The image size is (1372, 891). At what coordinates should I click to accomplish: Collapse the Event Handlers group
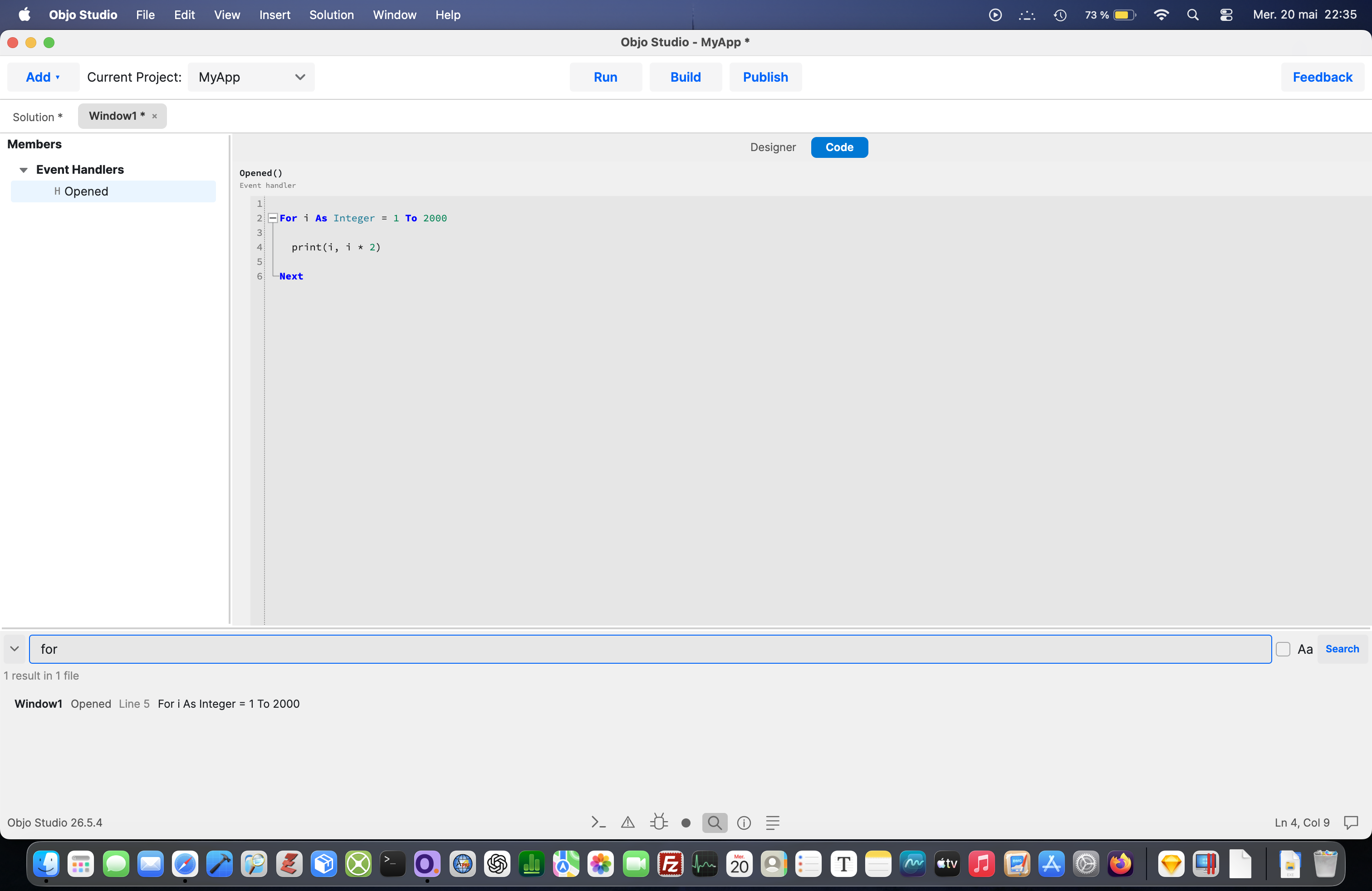[x=24, y=169]
